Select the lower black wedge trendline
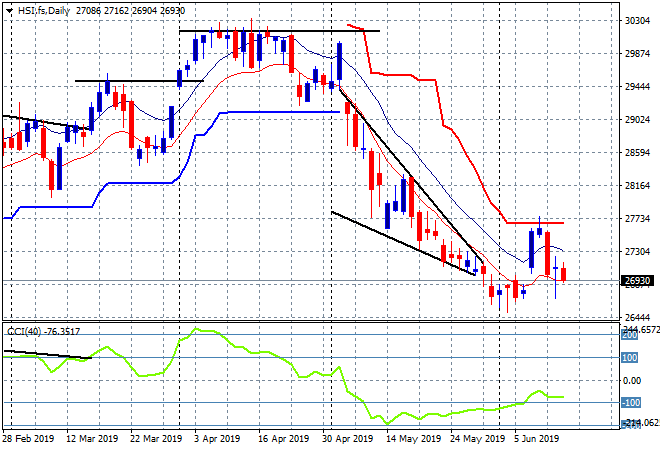This screenshot has width=660, height=450. tap(403, 243)
